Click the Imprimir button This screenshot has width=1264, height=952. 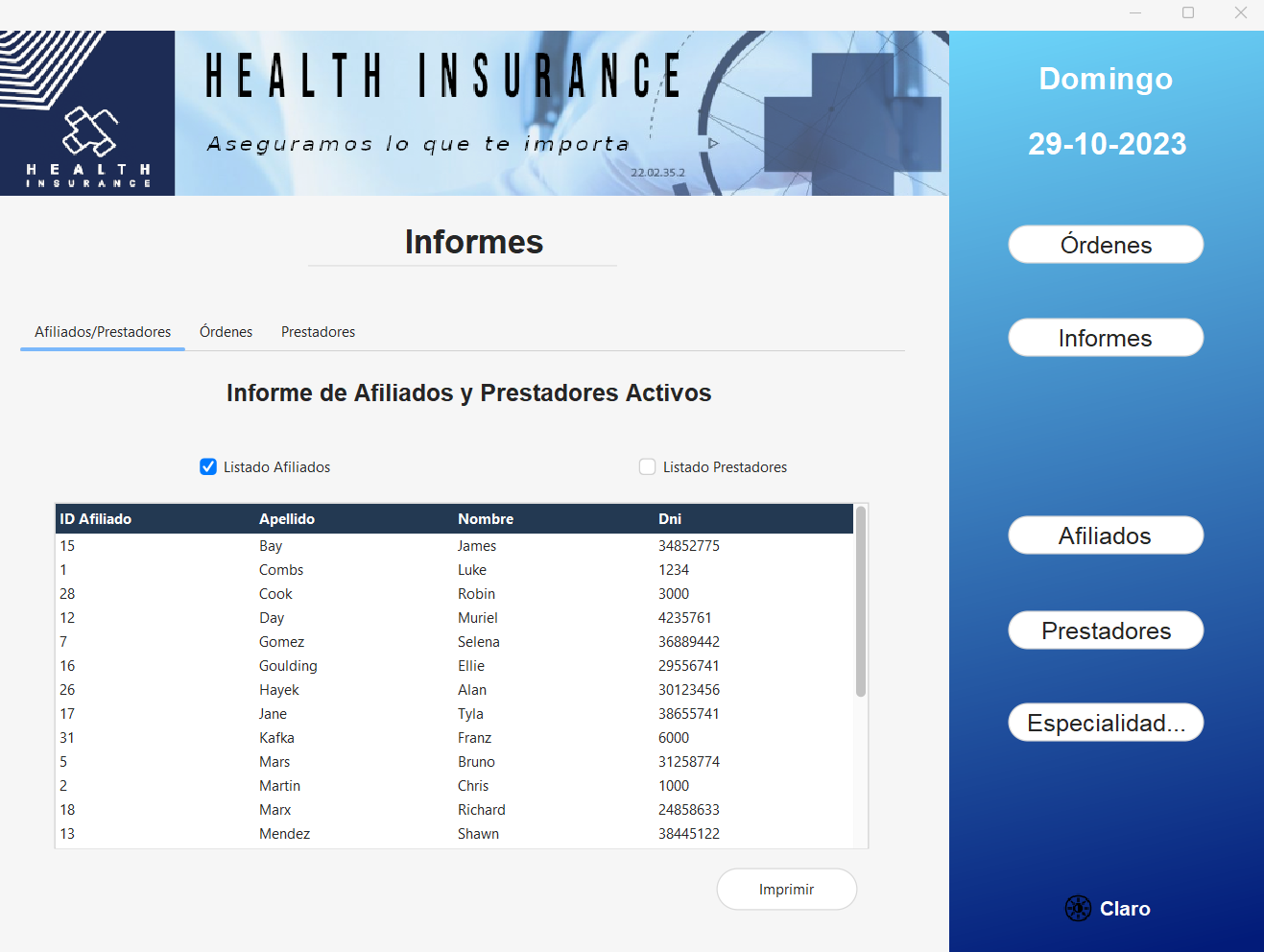tap(786, 889)
